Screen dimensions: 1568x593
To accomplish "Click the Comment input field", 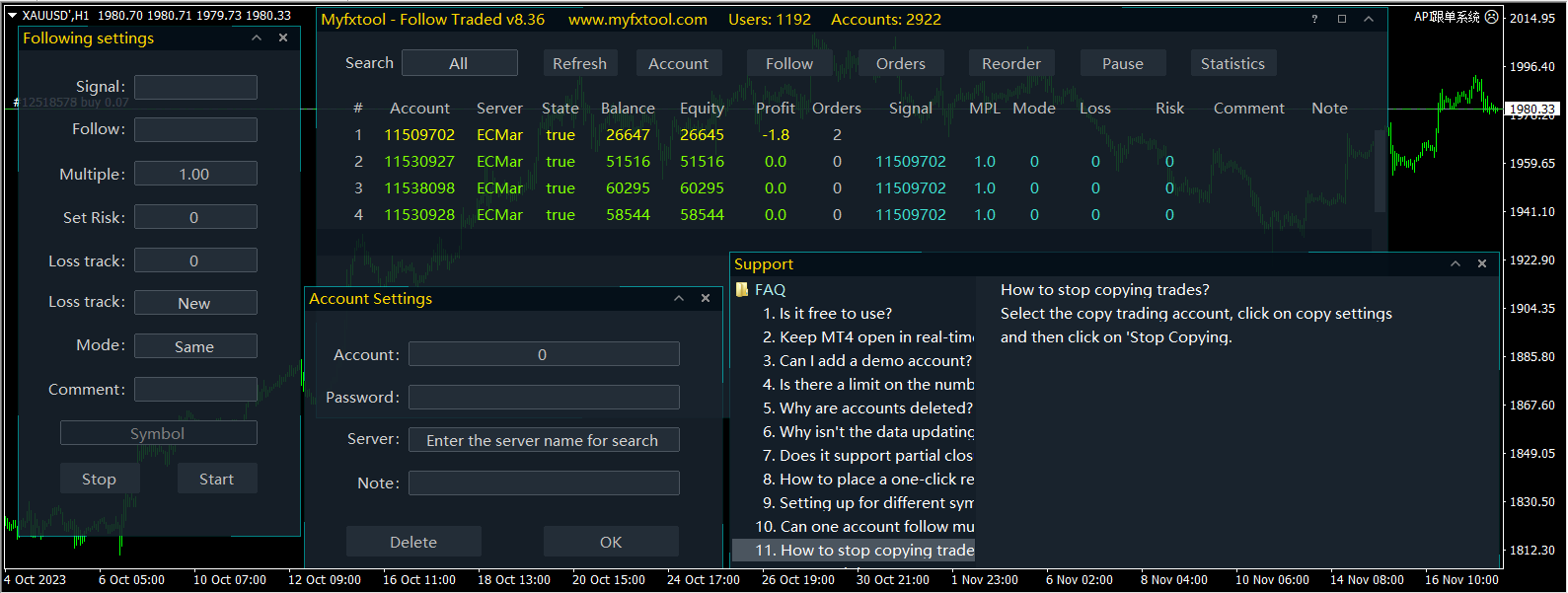I will 195,390.
